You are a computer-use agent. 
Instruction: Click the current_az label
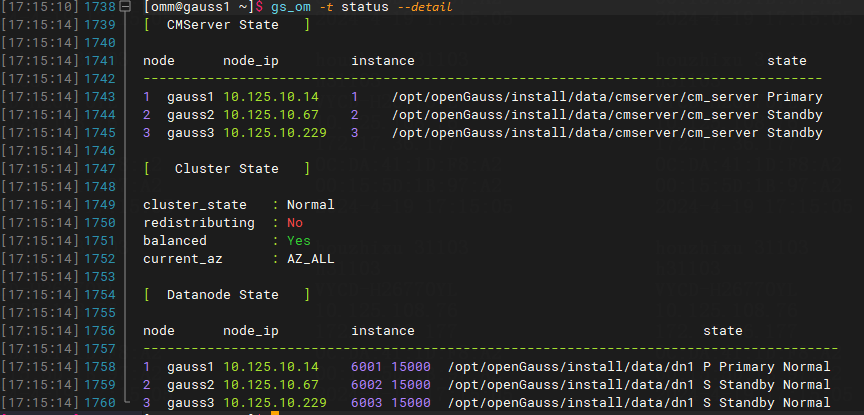click(183, 259)
